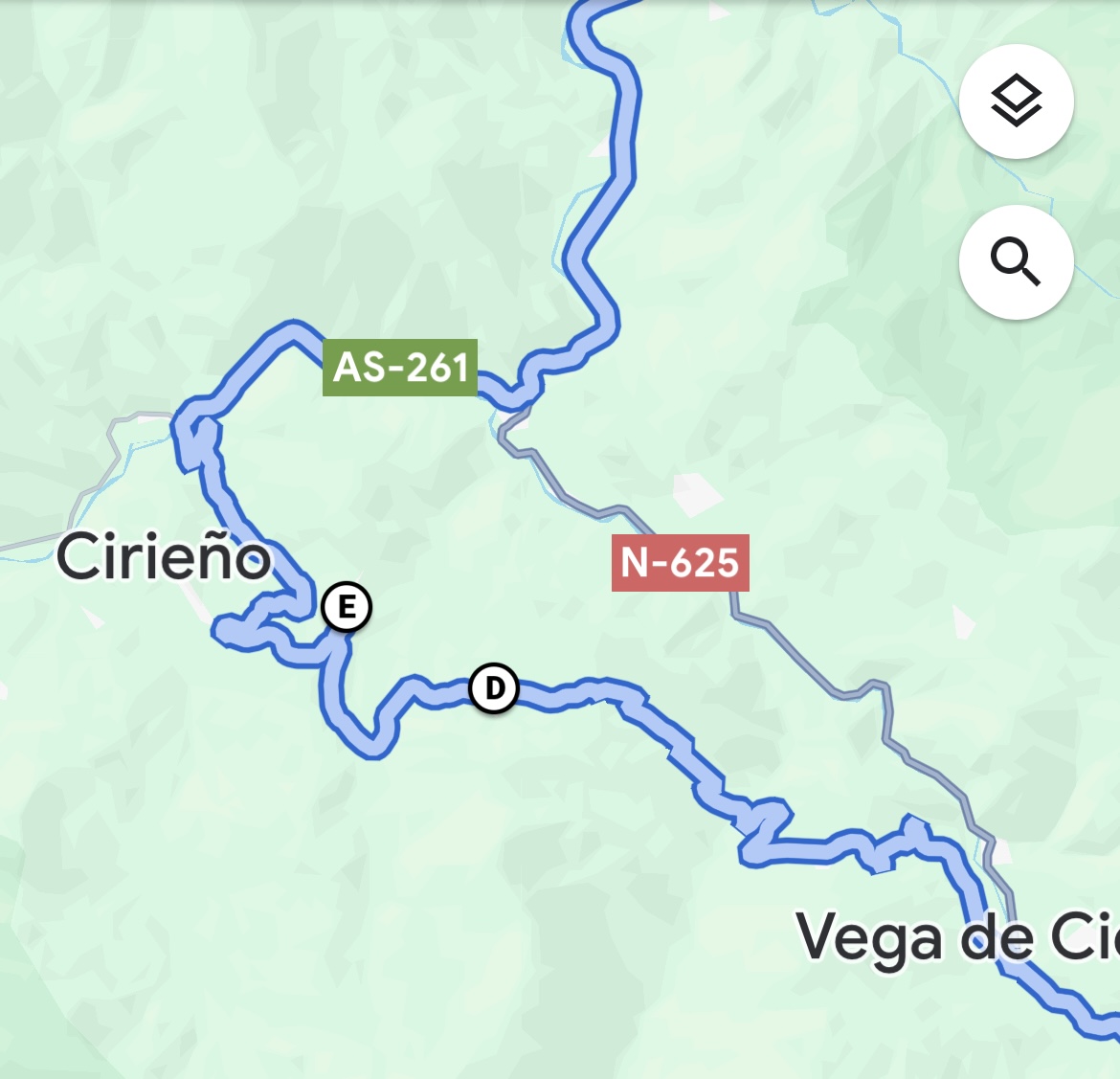
Task: Open the map layers button
Action: [1016, 101]
